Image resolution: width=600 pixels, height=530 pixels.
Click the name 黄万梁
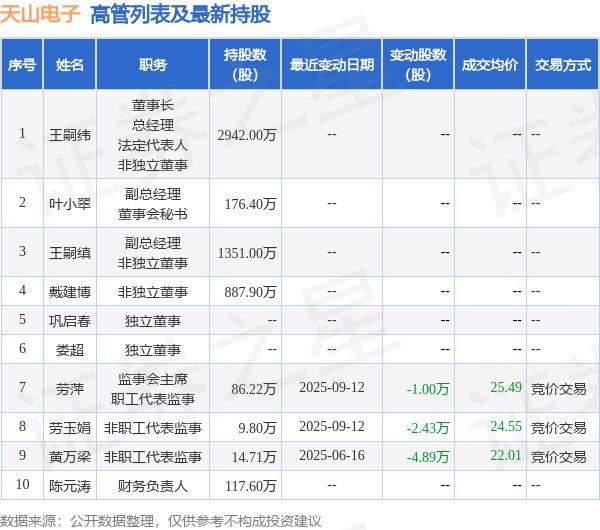click(70, 457)
